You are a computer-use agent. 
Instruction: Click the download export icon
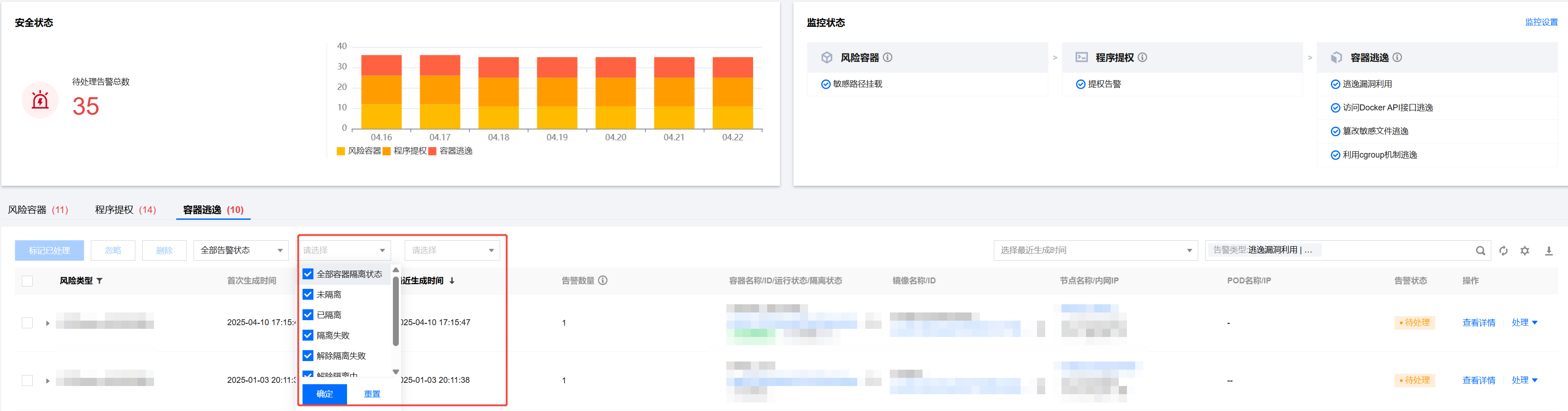point(1548,251)
